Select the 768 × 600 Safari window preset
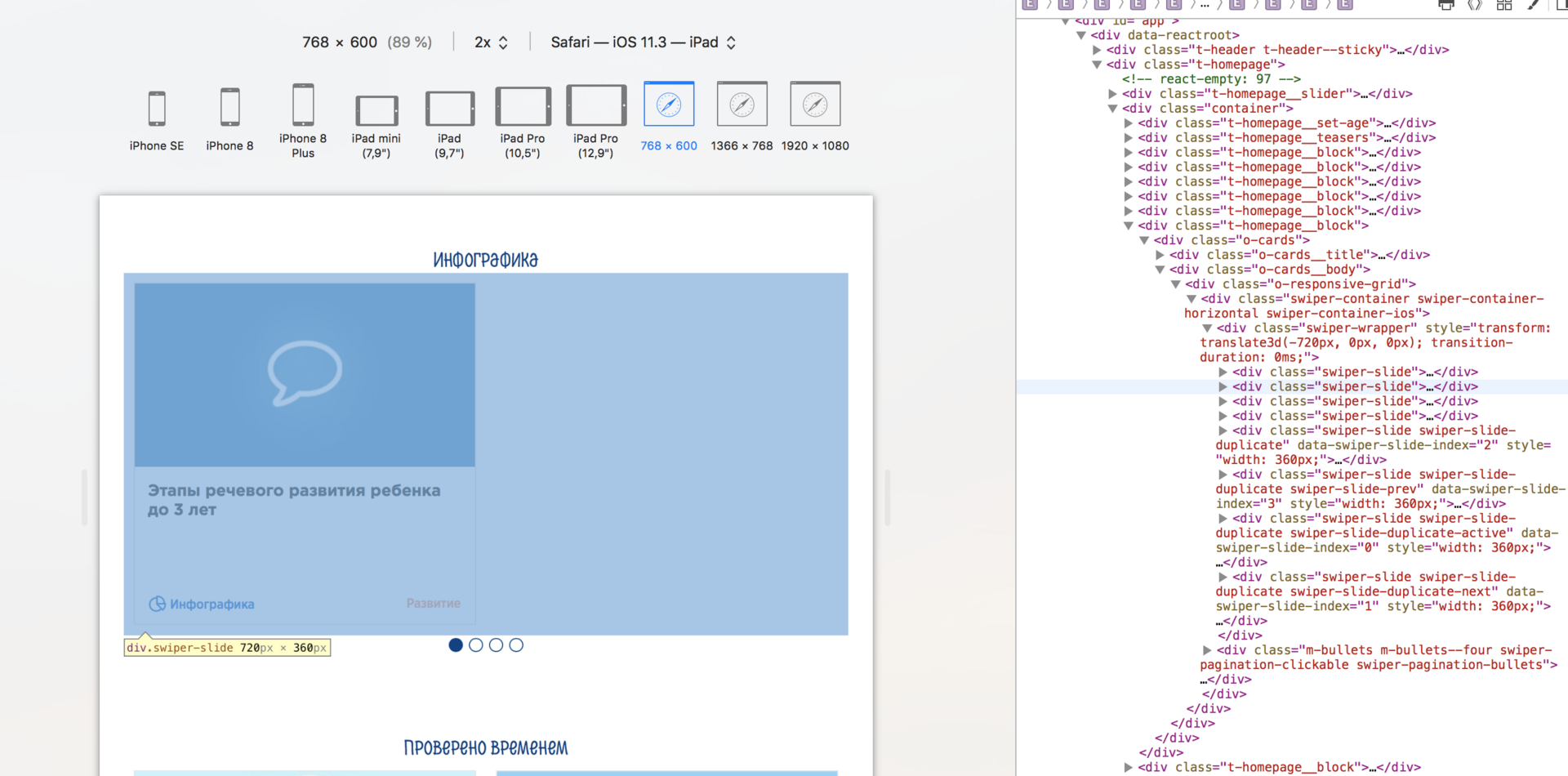Viewport: 1568px width, 776px height. [x=669, y=117]
